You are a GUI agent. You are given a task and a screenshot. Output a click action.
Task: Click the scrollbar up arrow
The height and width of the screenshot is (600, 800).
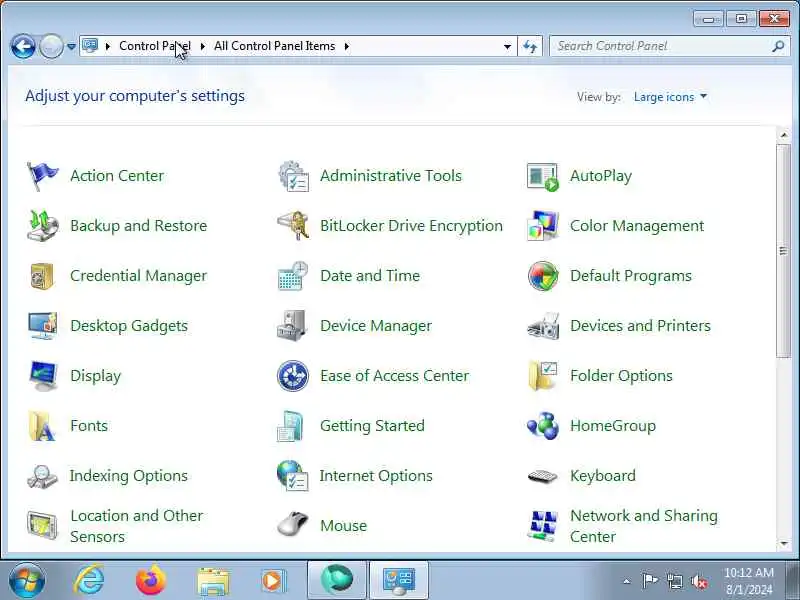point(784,135)
